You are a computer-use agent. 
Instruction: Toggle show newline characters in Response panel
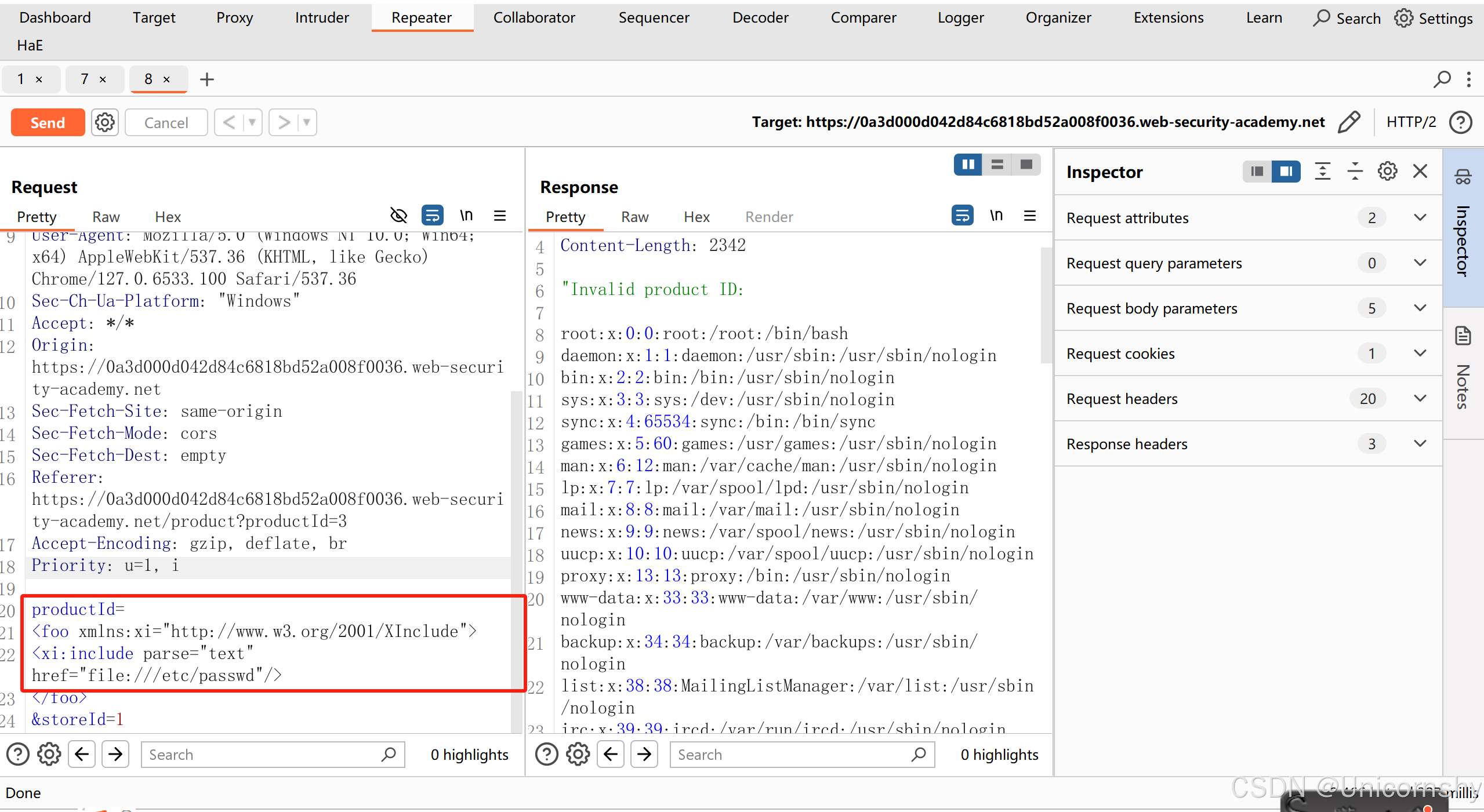996,216
